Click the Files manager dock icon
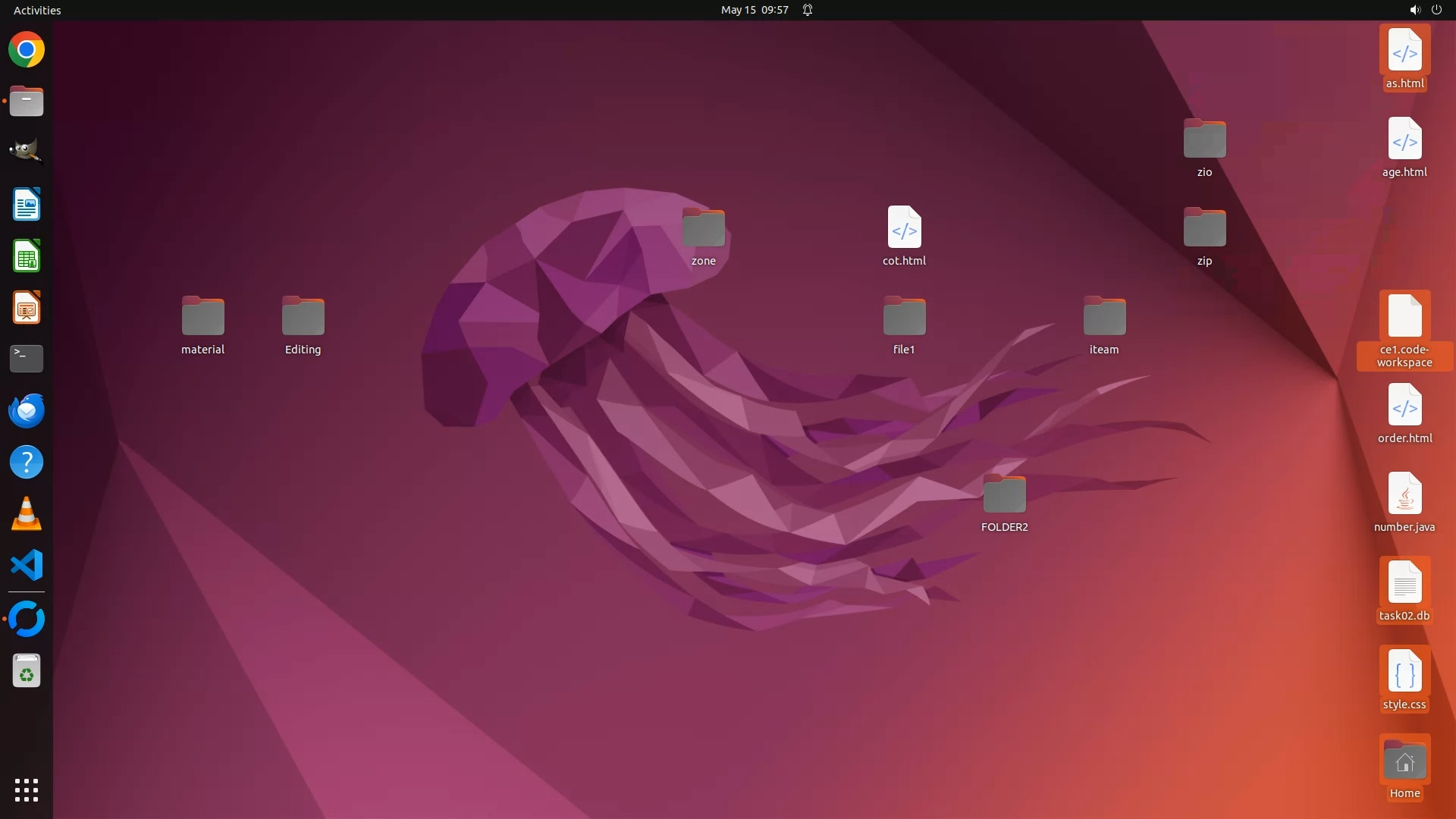This screenshot has width=1456, height=819. [x=27, y=101]
